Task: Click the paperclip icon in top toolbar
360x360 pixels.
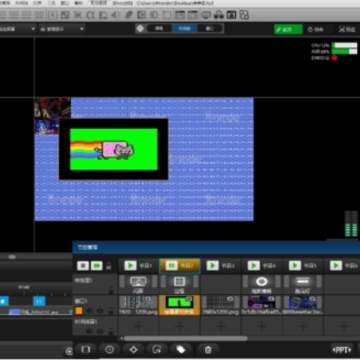Action: pyautogui.click(x=129, y=15)
